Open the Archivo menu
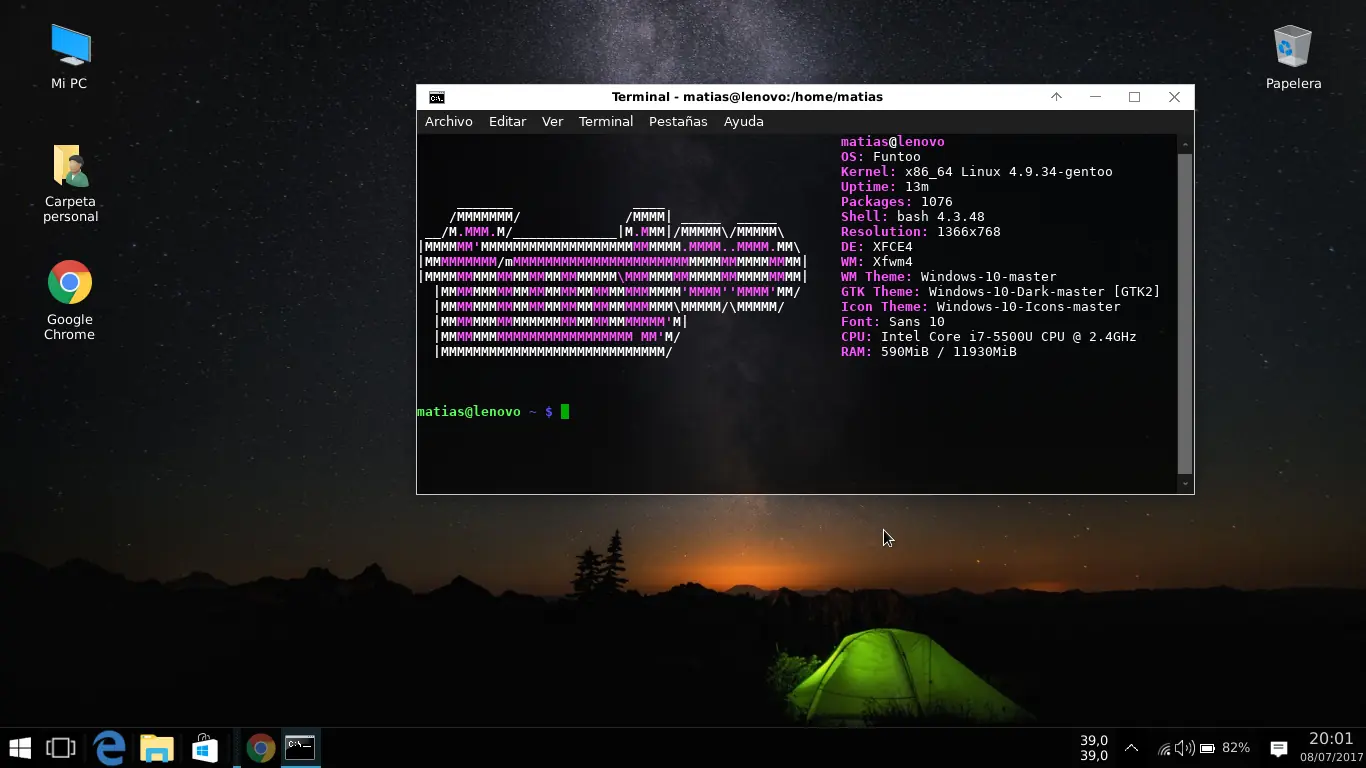 448,121
